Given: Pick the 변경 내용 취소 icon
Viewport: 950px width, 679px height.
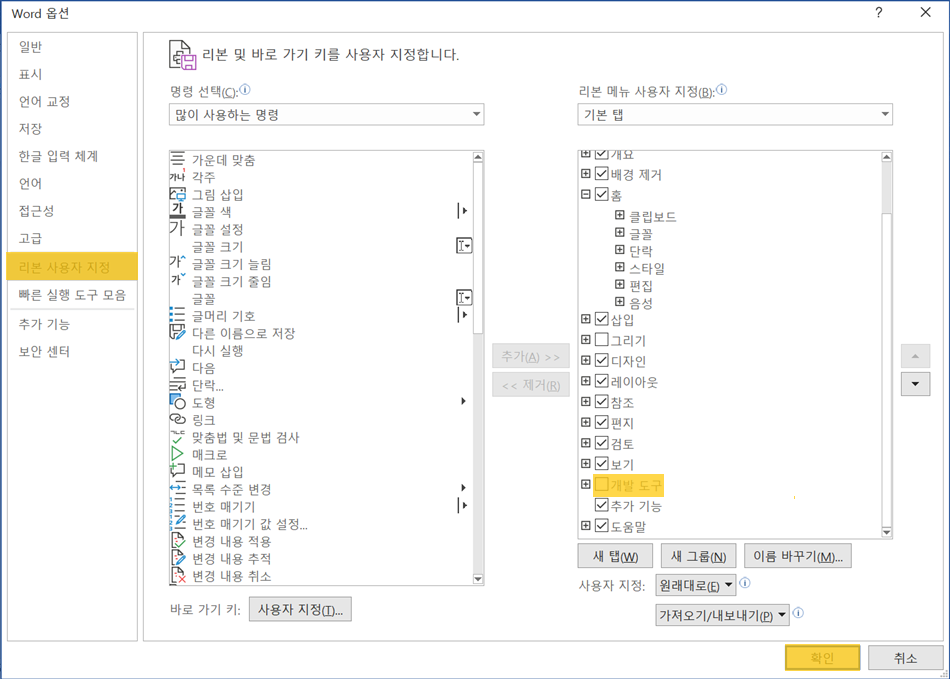Looking at the screenshot, I should coord(178,575).
